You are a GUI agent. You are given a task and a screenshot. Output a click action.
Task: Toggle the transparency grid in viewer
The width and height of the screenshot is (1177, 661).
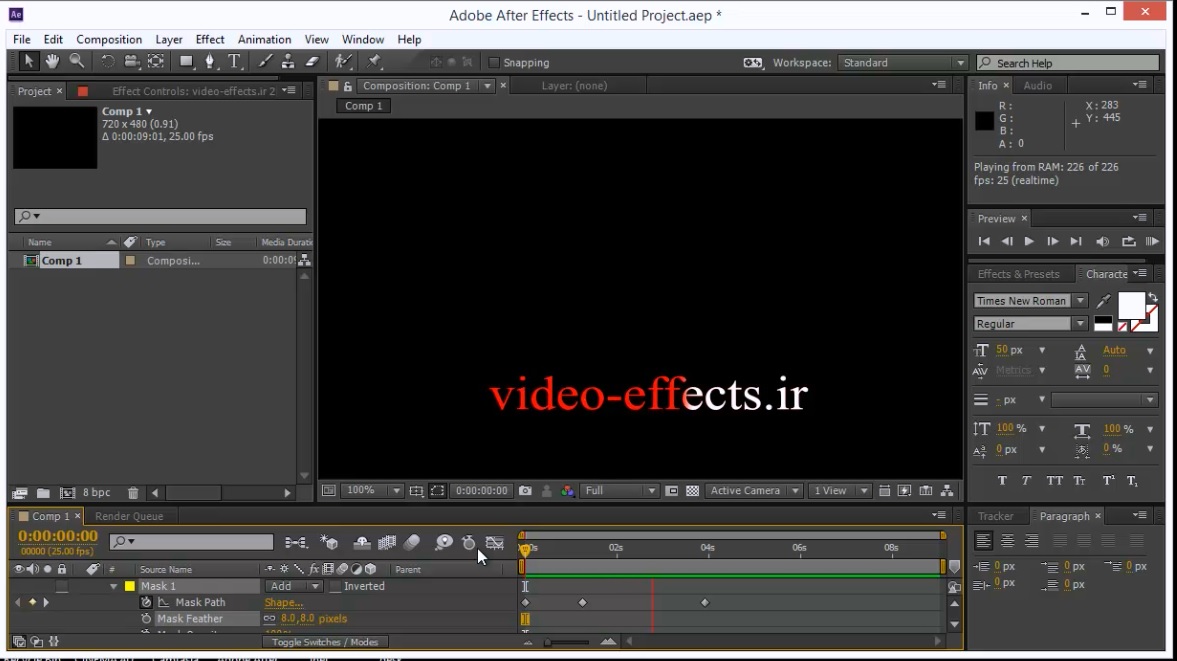click(693, 491)
